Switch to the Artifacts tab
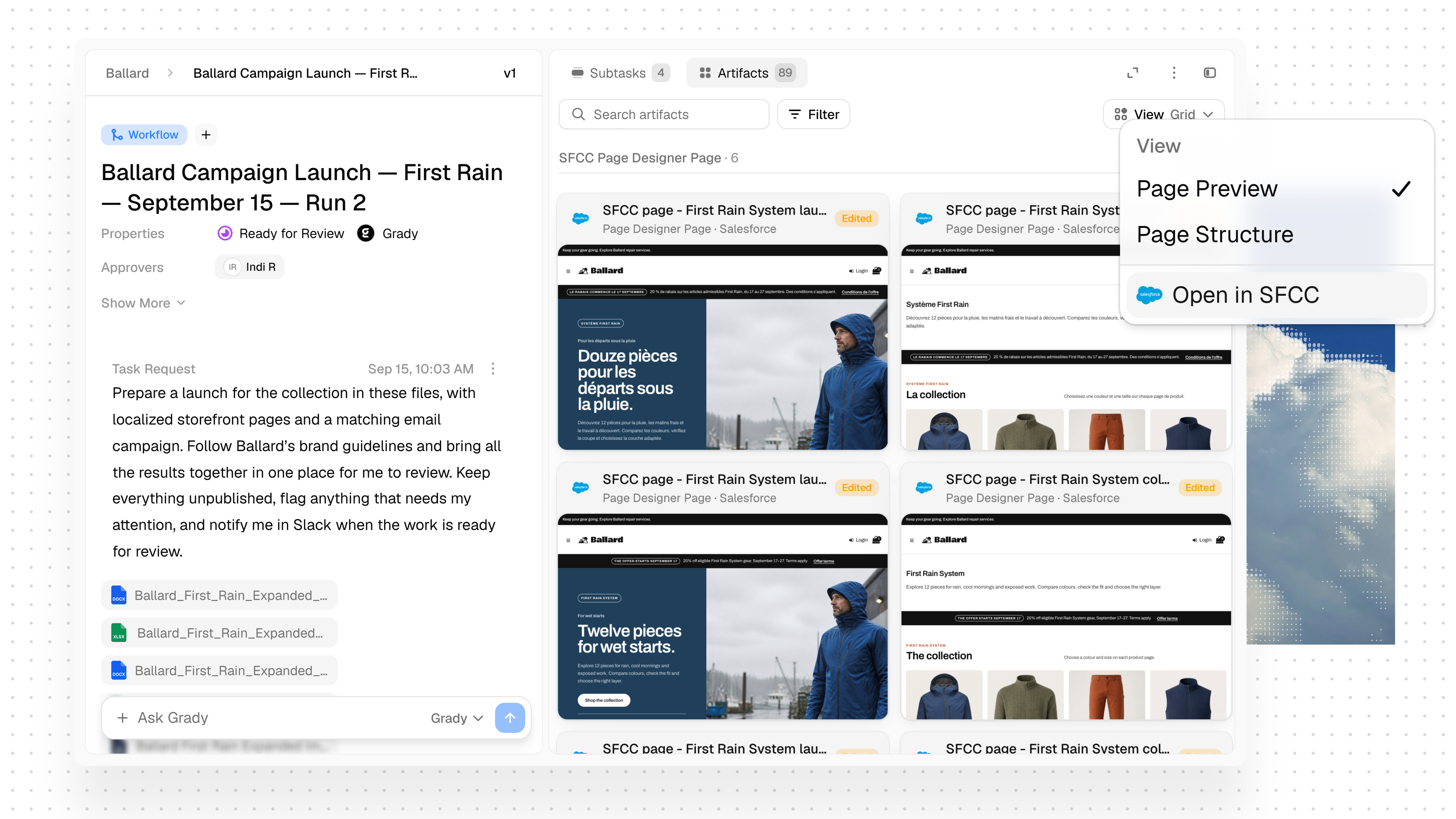This screenshot has height=819, width=1456. click(746, 73)
